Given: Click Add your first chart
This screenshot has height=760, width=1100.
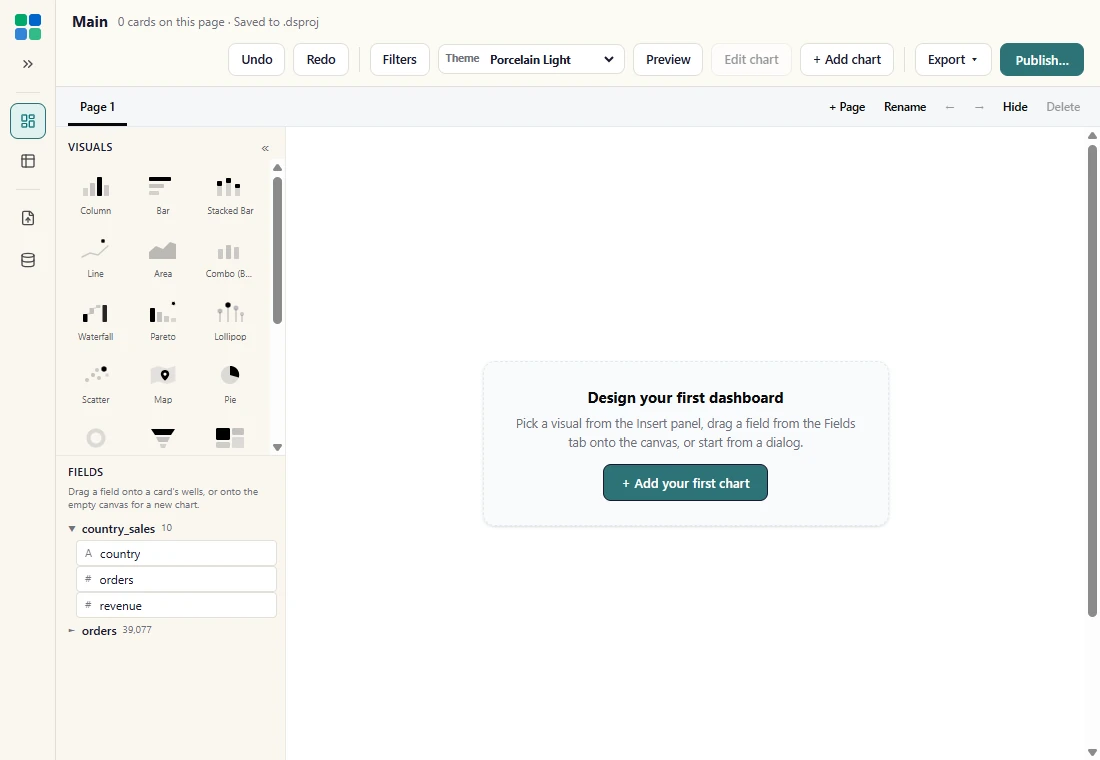Looking at the screenshot, I should tap(685, 483).
